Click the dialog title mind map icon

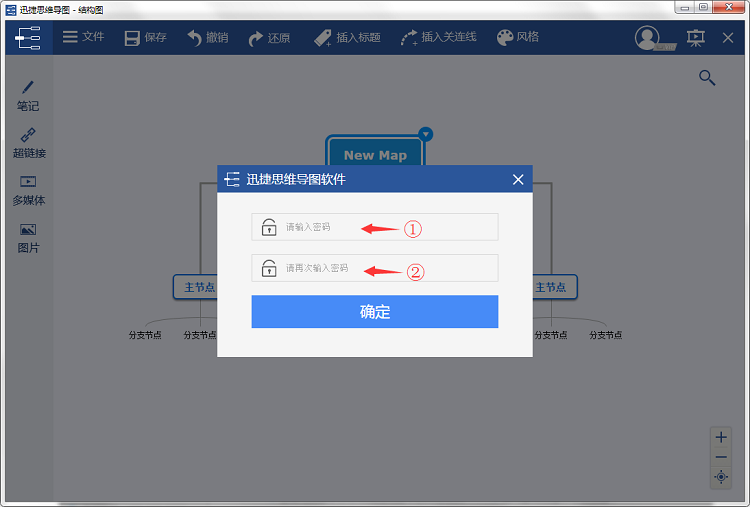point(232,179)
